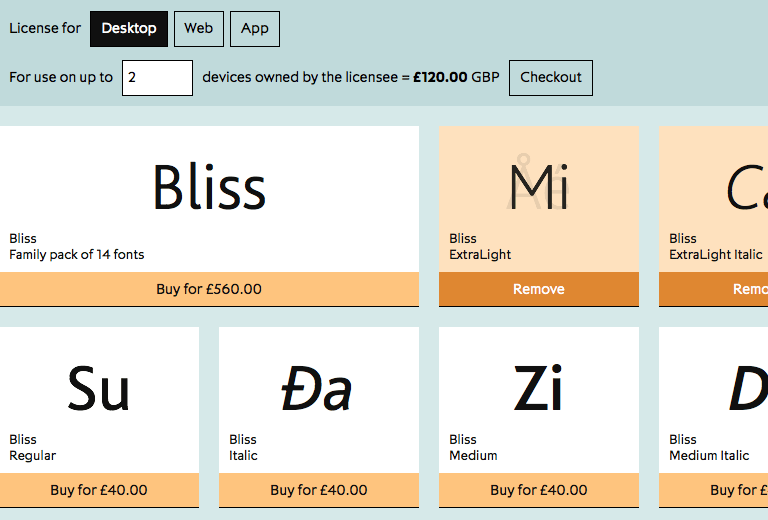Viewport: 768px width, 520px height.
Task: View the Mi ExtraLight glyph sample
Action: pyautogui.click(x=539, y=185)
